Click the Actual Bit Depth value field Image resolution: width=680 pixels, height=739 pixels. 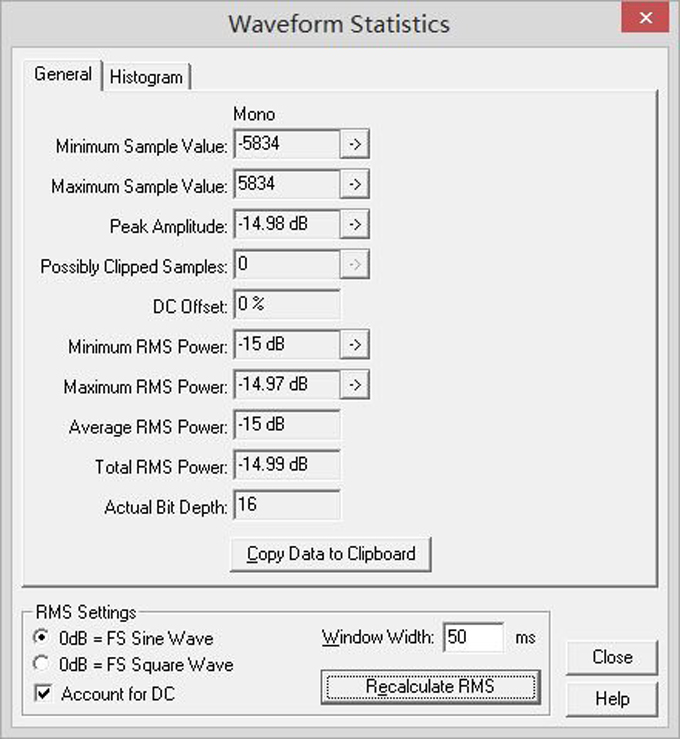[286, 505]
